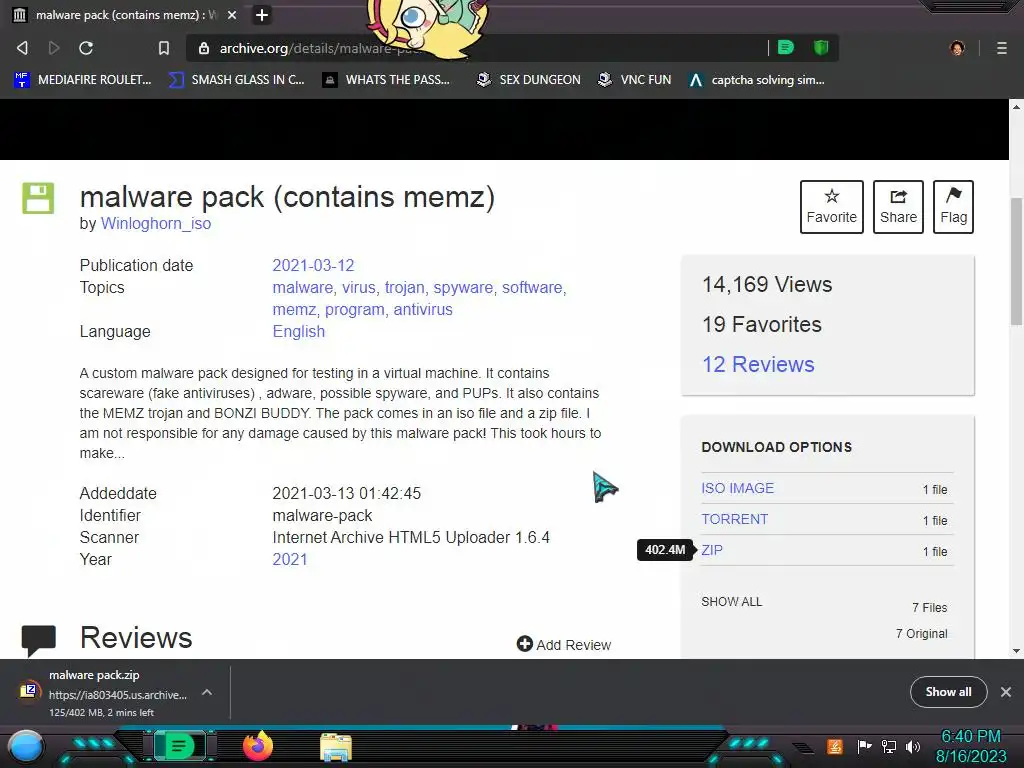Click the 2021-03-12 publication date link

[x=313, y=265]
